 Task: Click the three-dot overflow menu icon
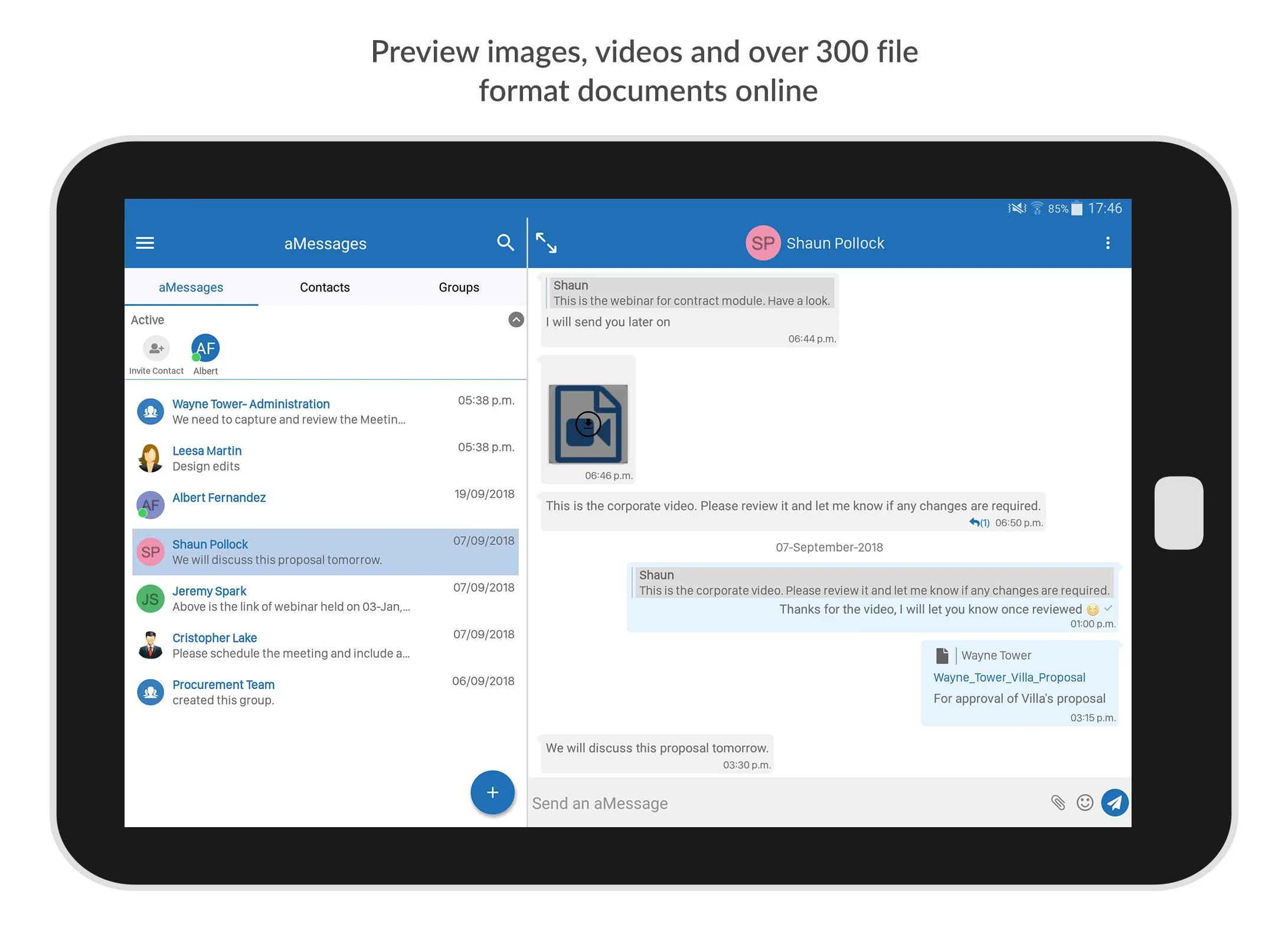pos(1108,243)
